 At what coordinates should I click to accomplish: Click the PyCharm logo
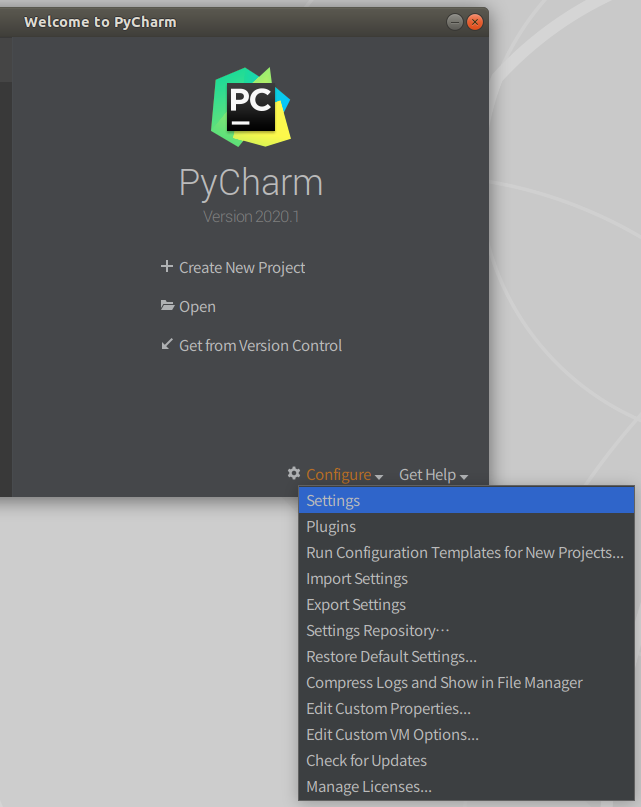251,107
